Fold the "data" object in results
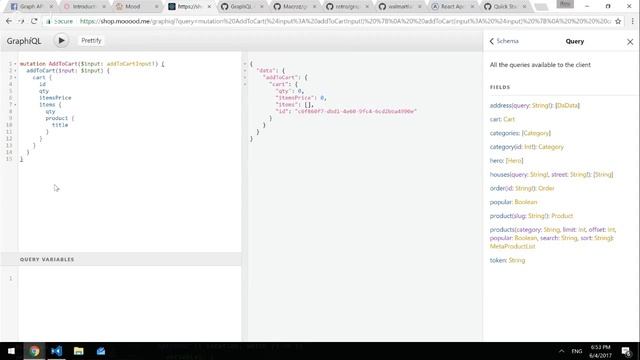 245,71
